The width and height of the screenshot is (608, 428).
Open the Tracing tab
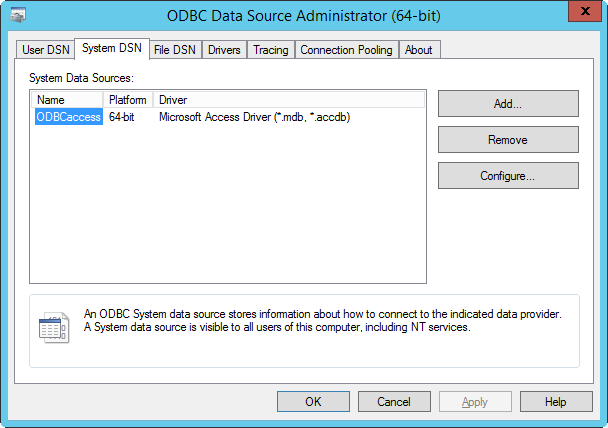click(x=270, y=50)
